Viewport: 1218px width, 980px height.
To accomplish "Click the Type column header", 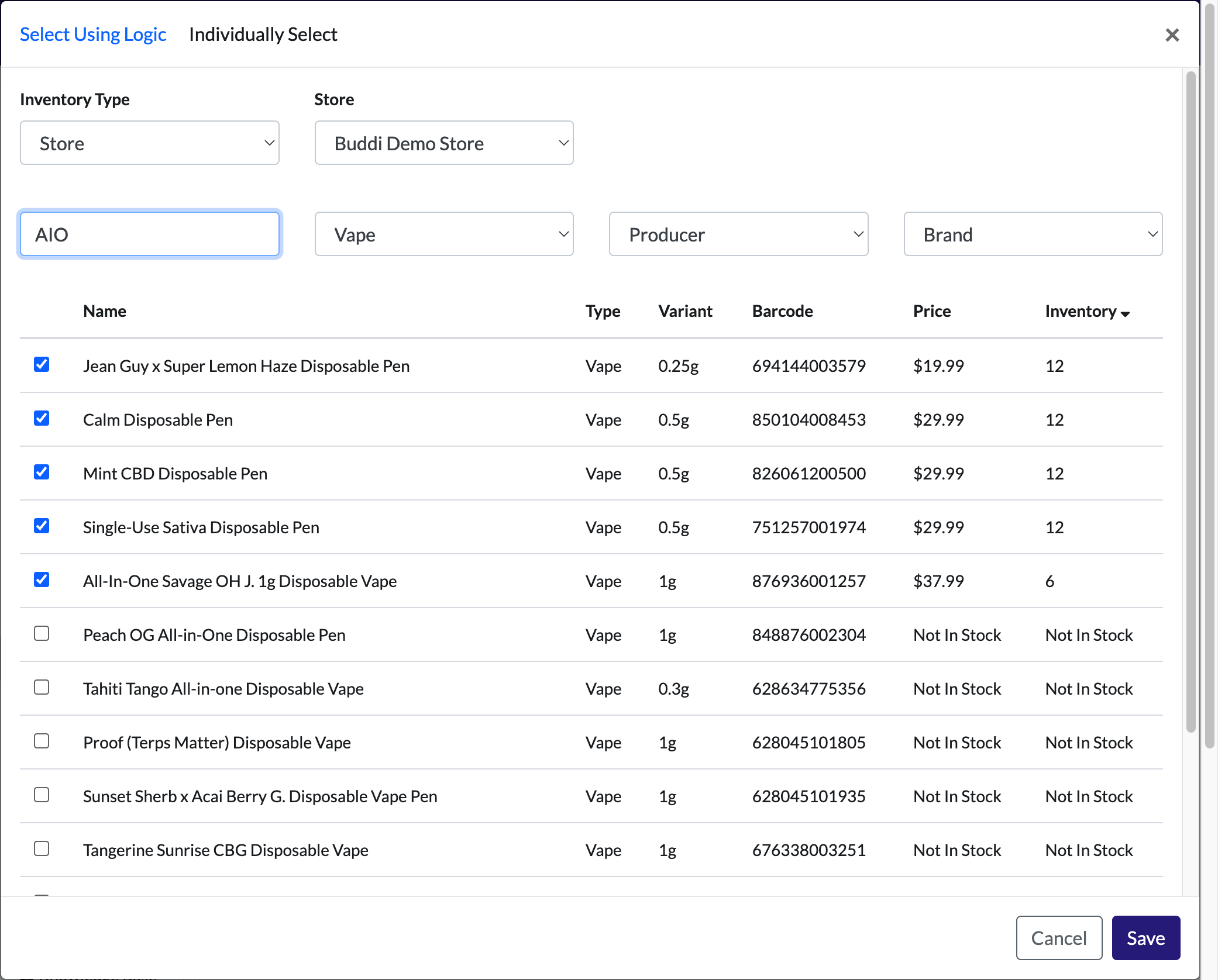I will (603, 311).
